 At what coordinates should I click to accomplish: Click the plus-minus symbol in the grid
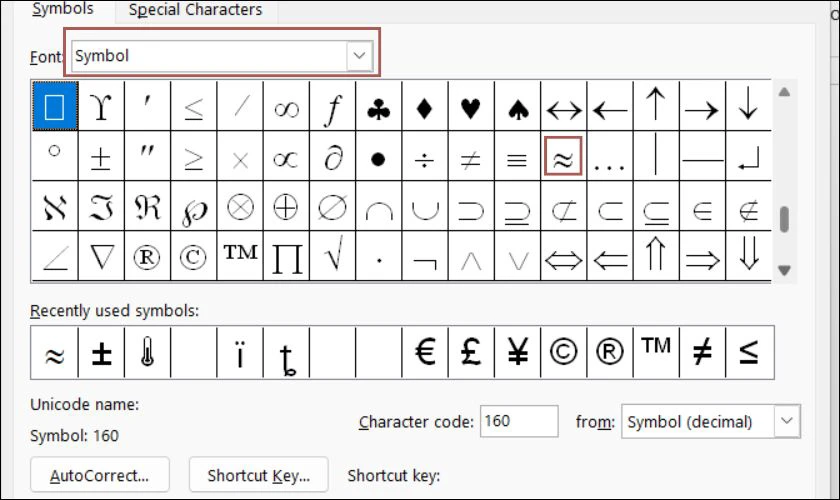tap(101, 156)
